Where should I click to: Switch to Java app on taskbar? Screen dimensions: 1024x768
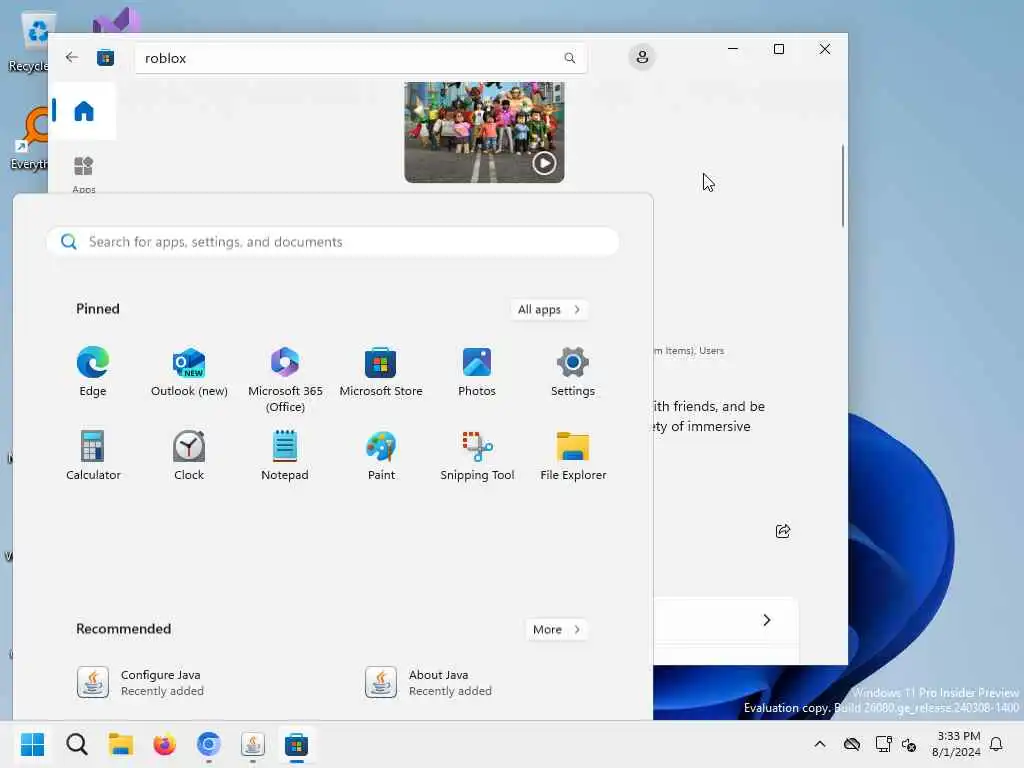coord(253,744)
